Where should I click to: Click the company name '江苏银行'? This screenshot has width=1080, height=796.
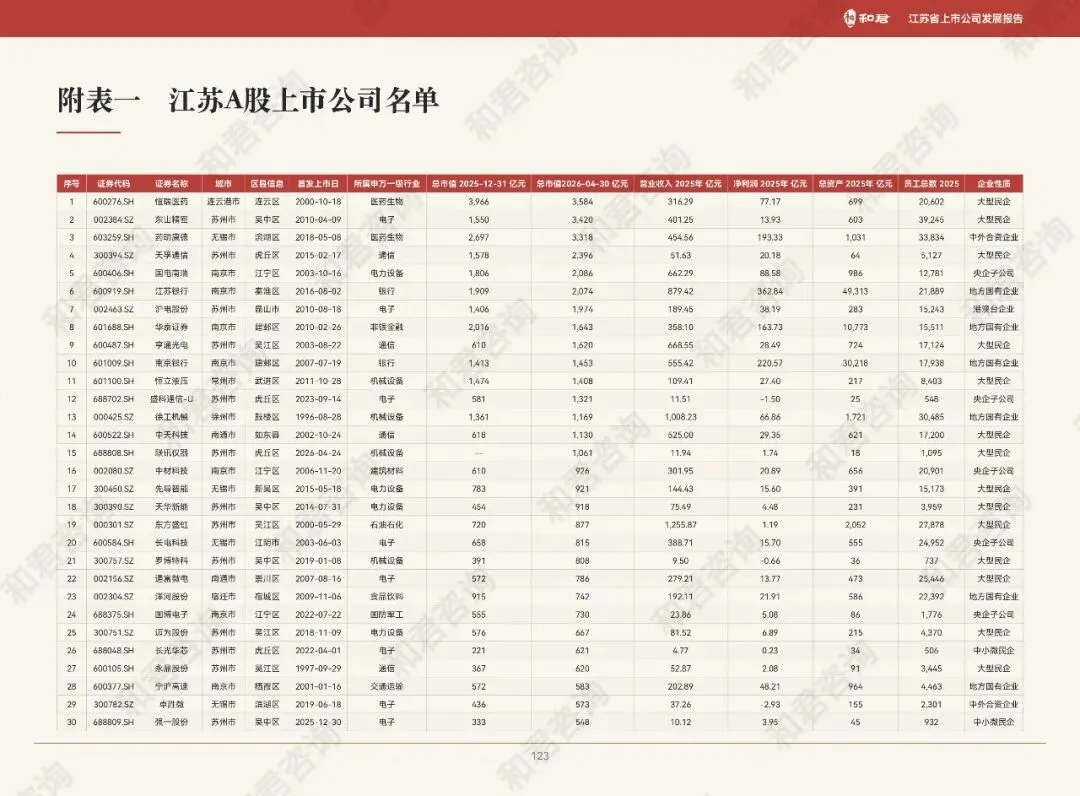(x=172, y=291)
